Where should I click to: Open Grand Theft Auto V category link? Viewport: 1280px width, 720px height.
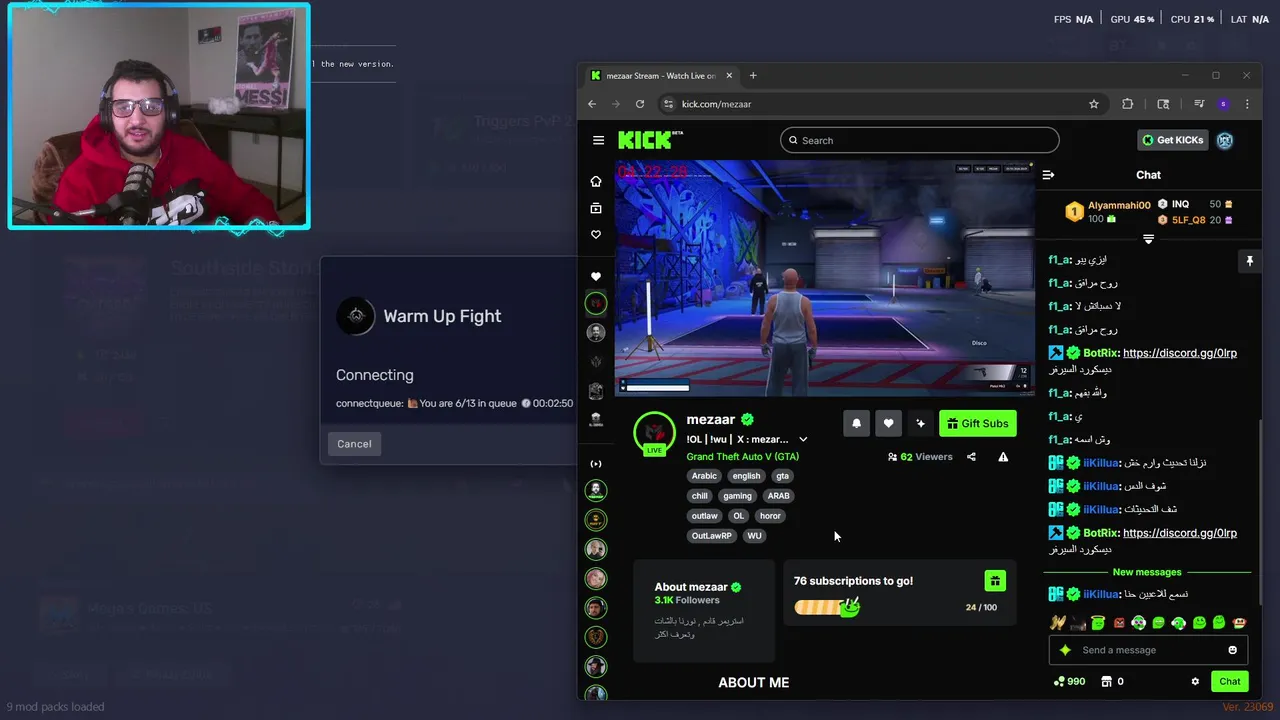pos(742,457)
